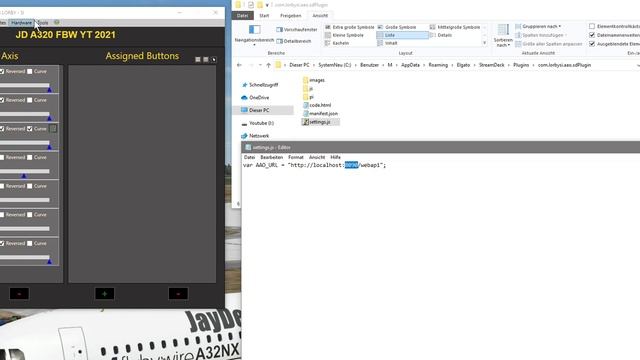The height and width of the screenshot is (360, 640).
Task: Click the red minus button under Assigned Buttons
Action: click(x=178, y=293)
